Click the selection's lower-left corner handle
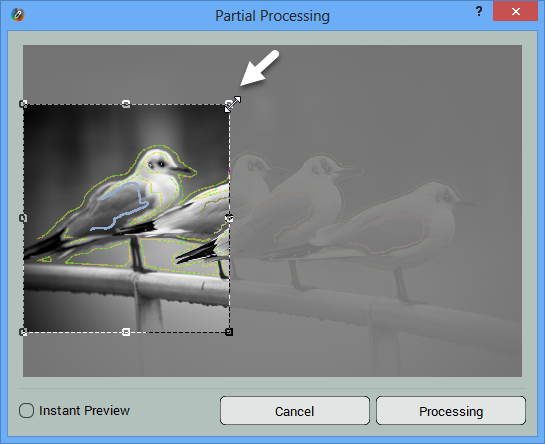 point(23,332)
